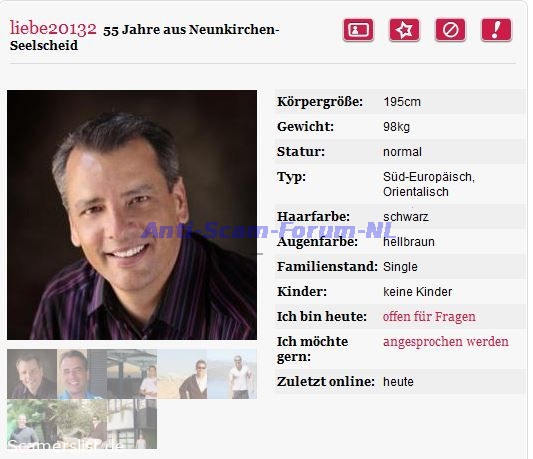533x459 pixels.
Task: Report profile using exclamation mark icon
Action: point(496,30)
